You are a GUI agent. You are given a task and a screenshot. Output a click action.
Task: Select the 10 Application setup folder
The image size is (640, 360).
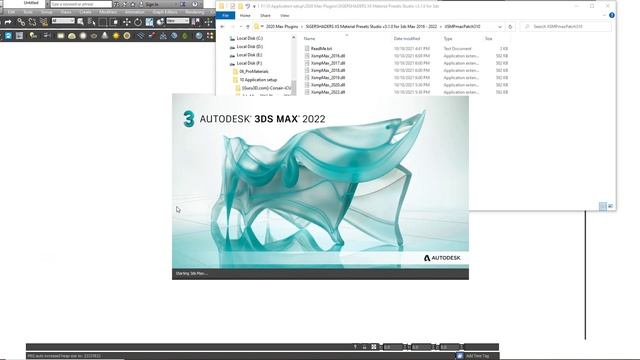coord(258,80)
